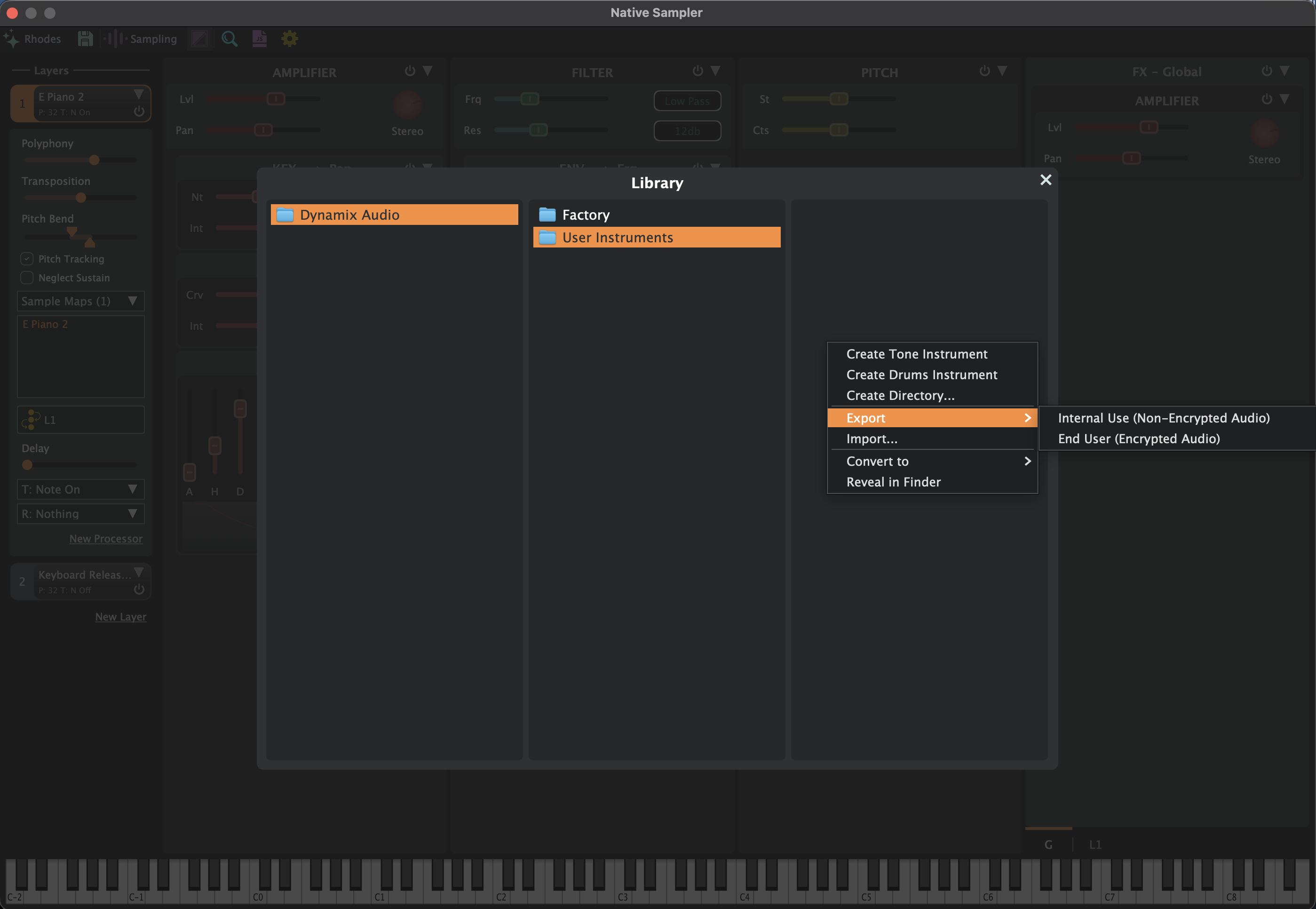Click the save floppy disk icon
Viewport: 1316px width, 909px height.
tap(86, 39)
